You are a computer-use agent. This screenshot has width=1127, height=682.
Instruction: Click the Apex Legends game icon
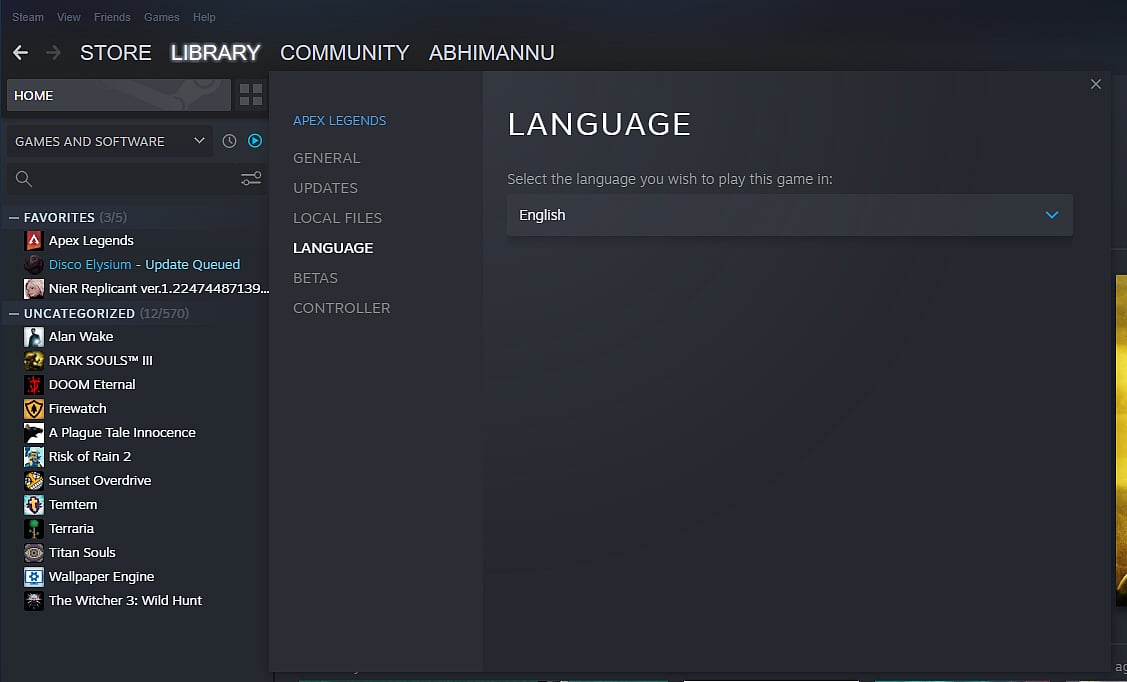click(34, 241)
